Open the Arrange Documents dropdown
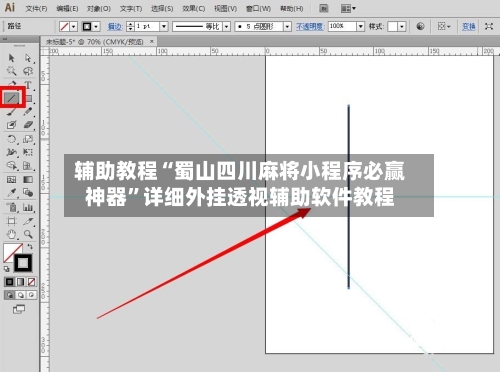 348,8
